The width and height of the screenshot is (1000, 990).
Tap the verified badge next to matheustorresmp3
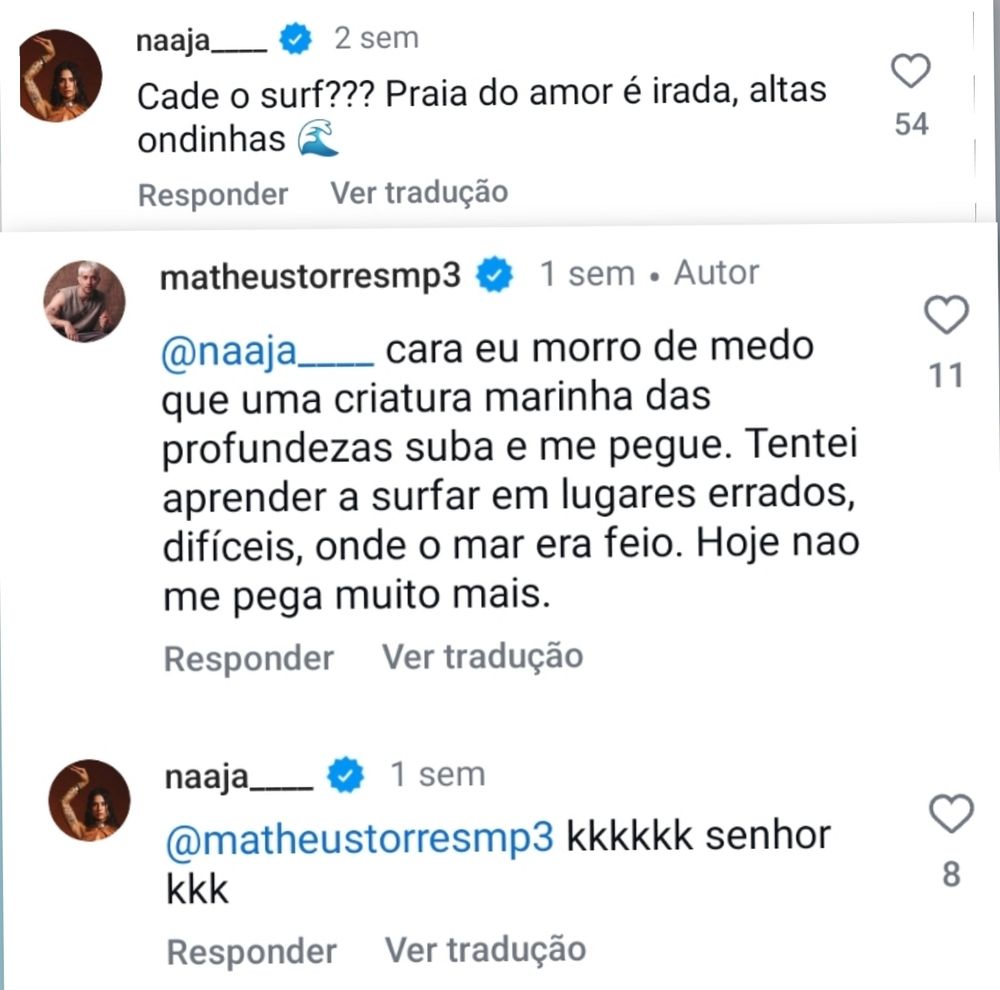[x=495, y=274]
